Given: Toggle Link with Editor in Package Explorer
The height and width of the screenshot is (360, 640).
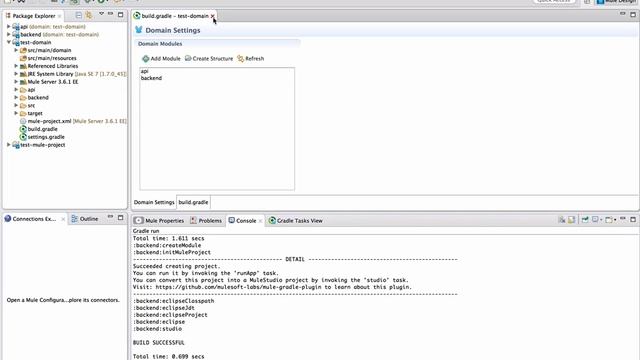Looking at the screenshot, I should pos(89,15).
